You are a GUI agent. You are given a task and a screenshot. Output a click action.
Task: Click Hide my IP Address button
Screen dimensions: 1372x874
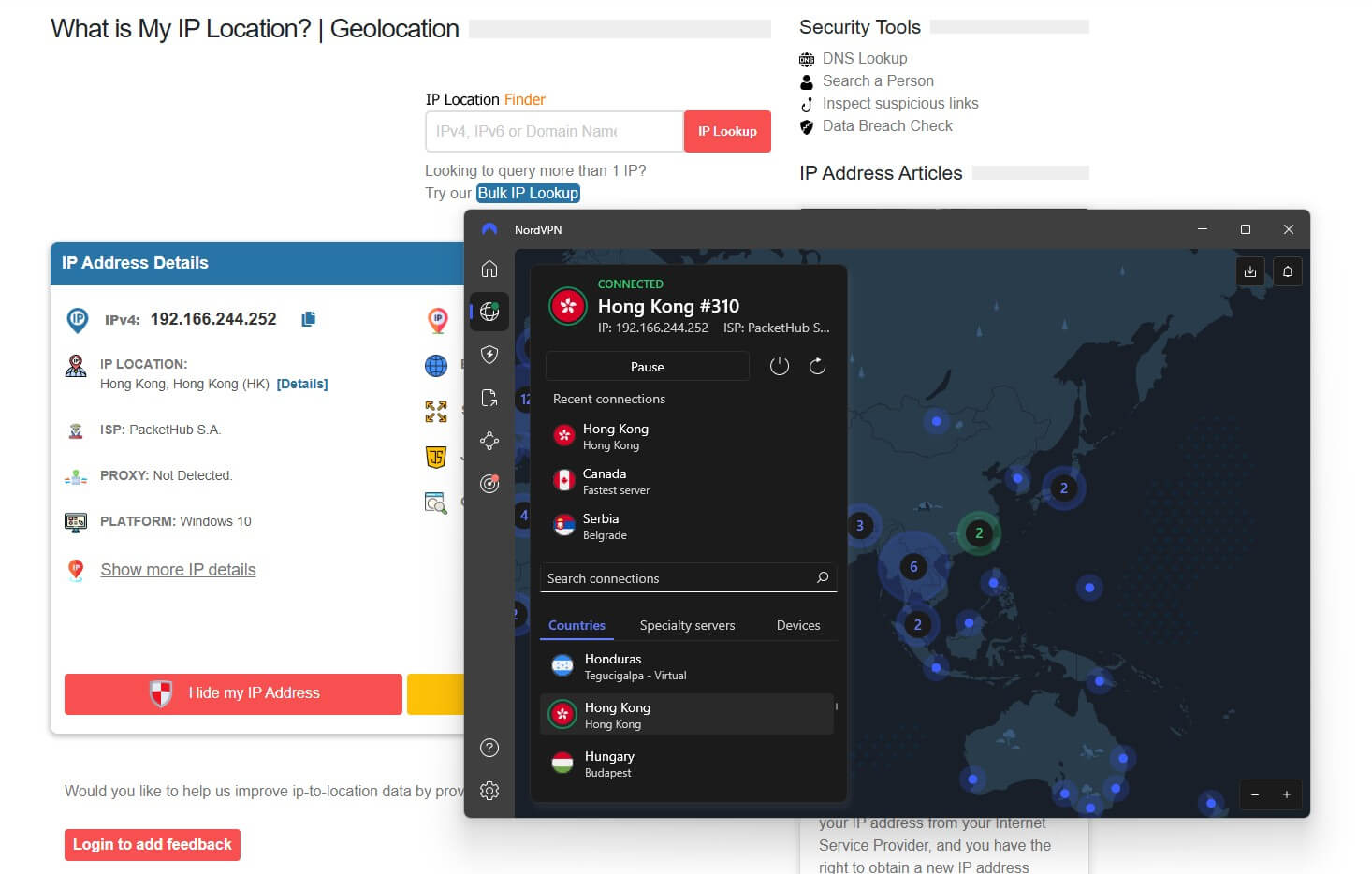233,693
